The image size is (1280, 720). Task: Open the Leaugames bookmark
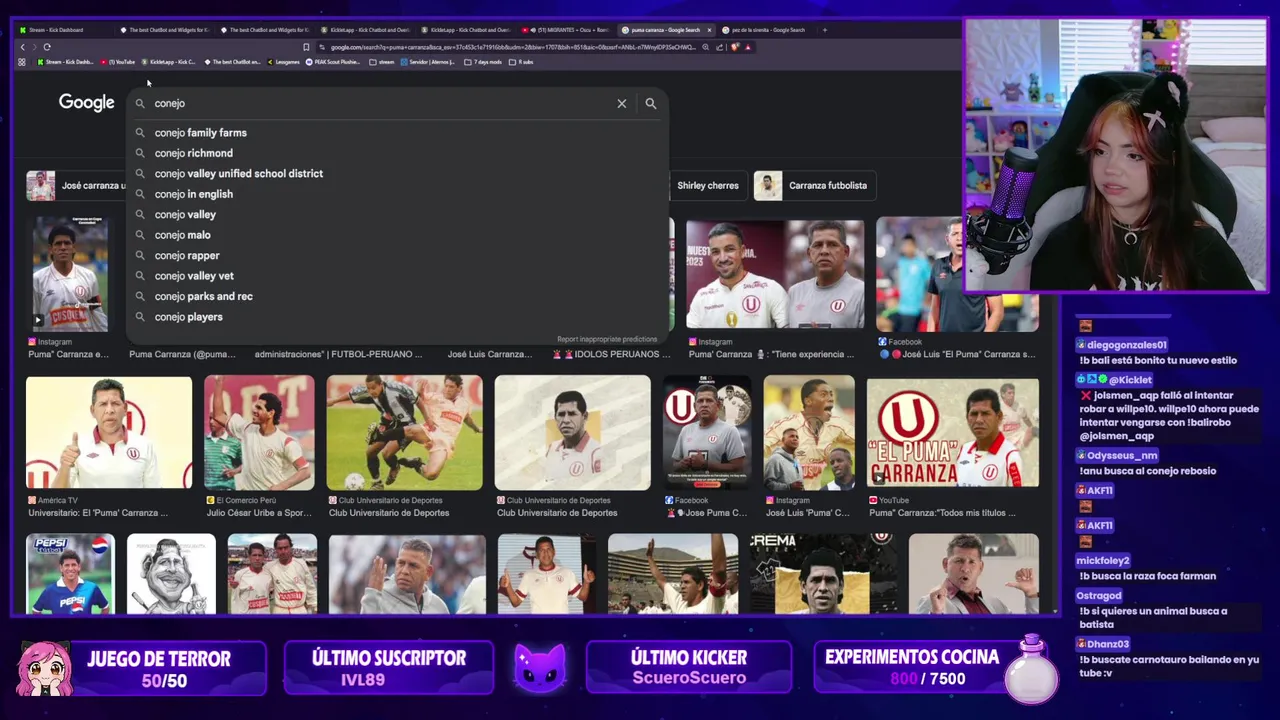pos(283,62)
